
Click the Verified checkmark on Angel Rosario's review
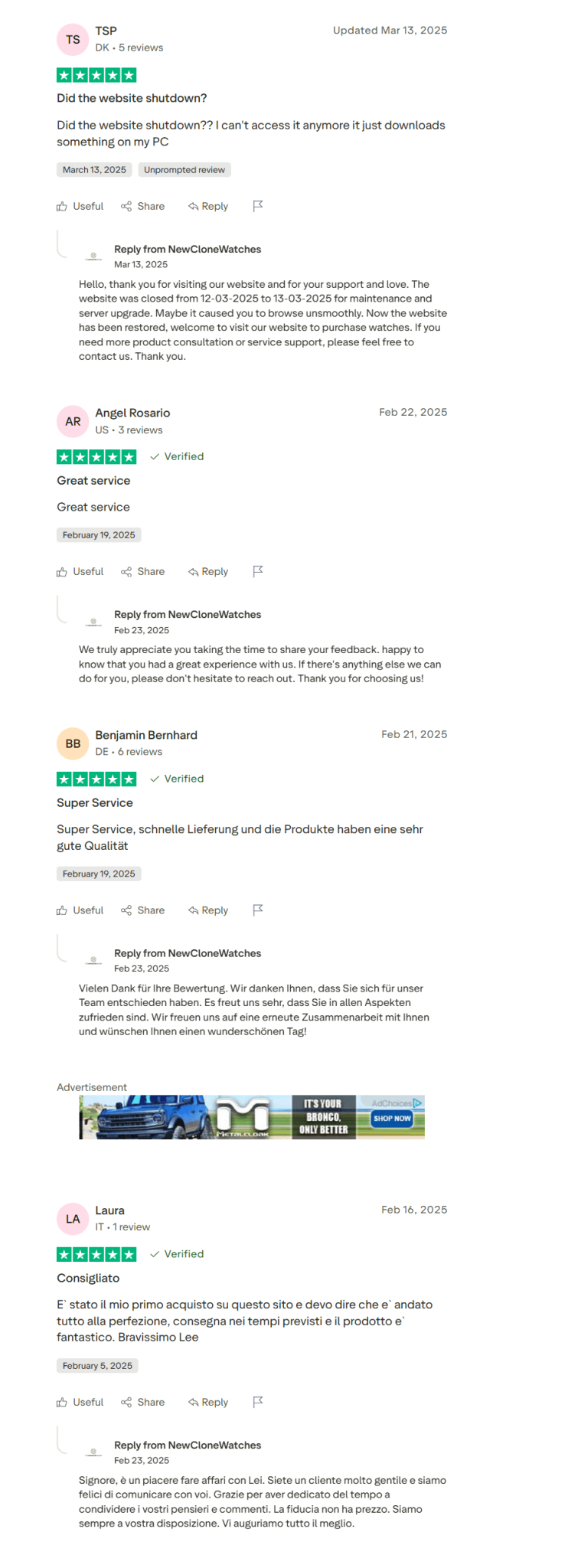155,456
